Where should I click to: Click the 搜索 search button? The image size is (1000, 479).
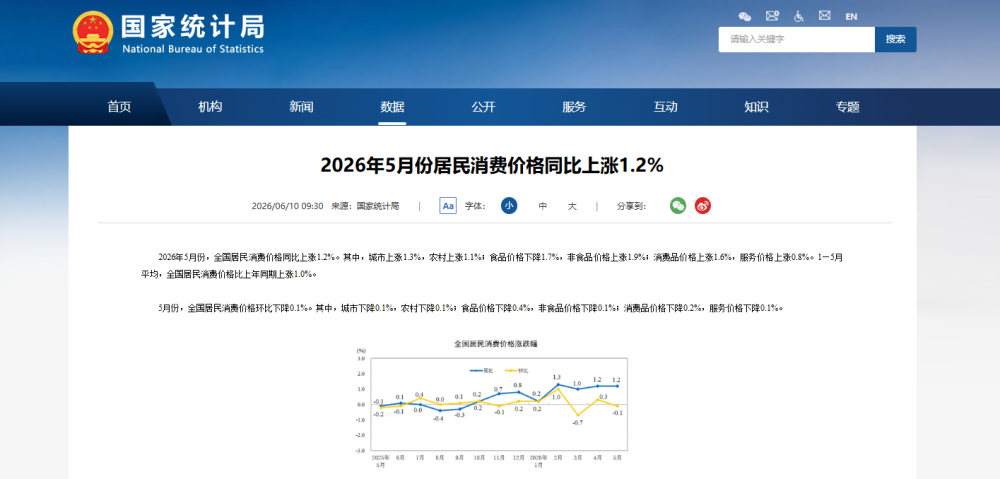tap(895, 40)
